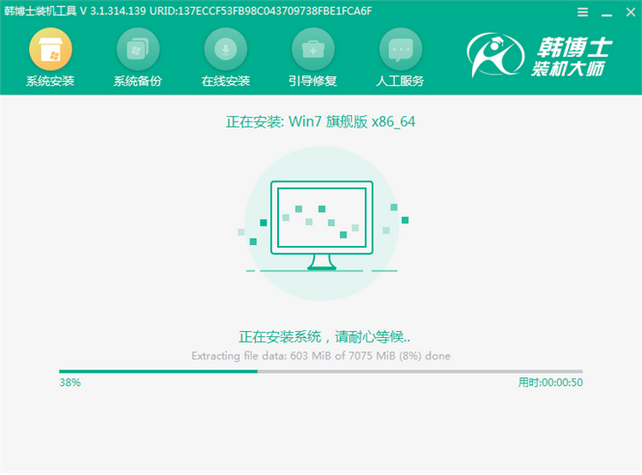Switch to the 在线安装 tab label
The image size is (642, 475).
225,81
